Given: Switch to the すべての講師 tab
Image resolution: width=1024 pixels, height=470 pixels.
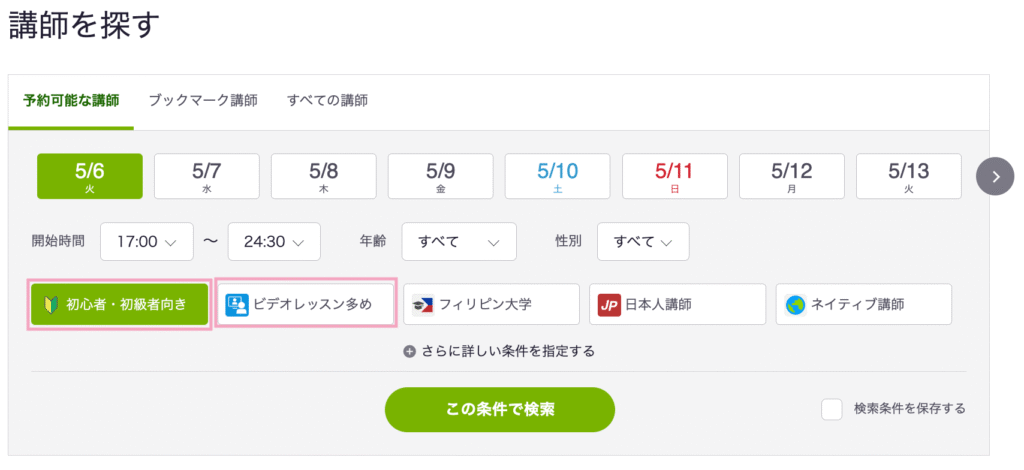Looking at the screenshot, I should (327, 101).
